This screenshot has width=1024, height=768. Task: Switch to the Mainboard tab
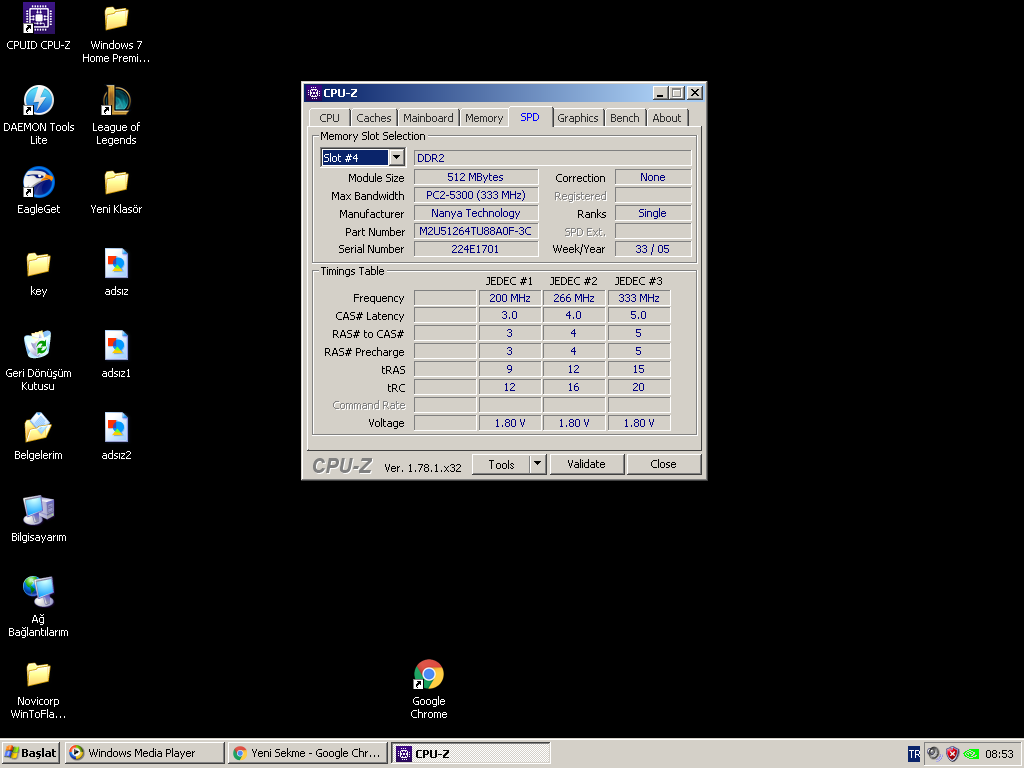pos(428,118)
